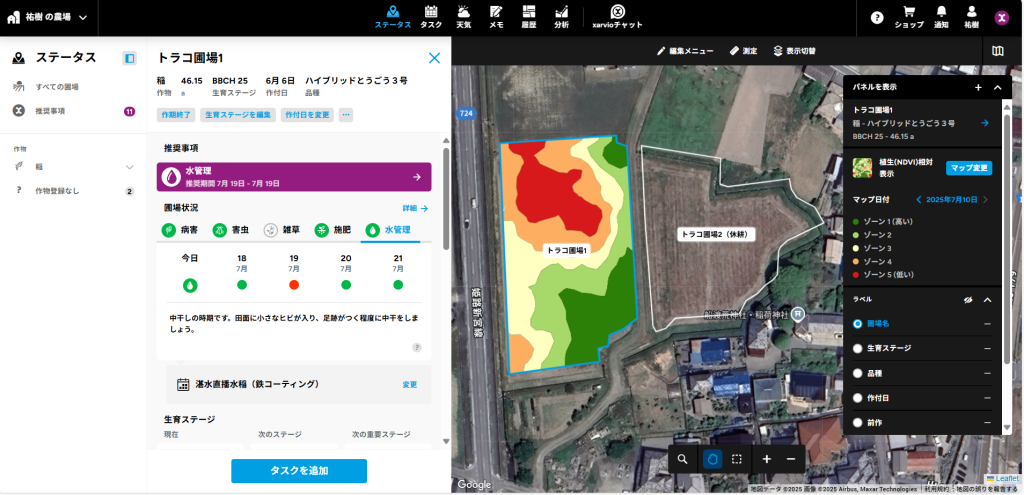Open the xarvio chat icon
Viewport: 1024px width, 495px height.
pos(618,12)
